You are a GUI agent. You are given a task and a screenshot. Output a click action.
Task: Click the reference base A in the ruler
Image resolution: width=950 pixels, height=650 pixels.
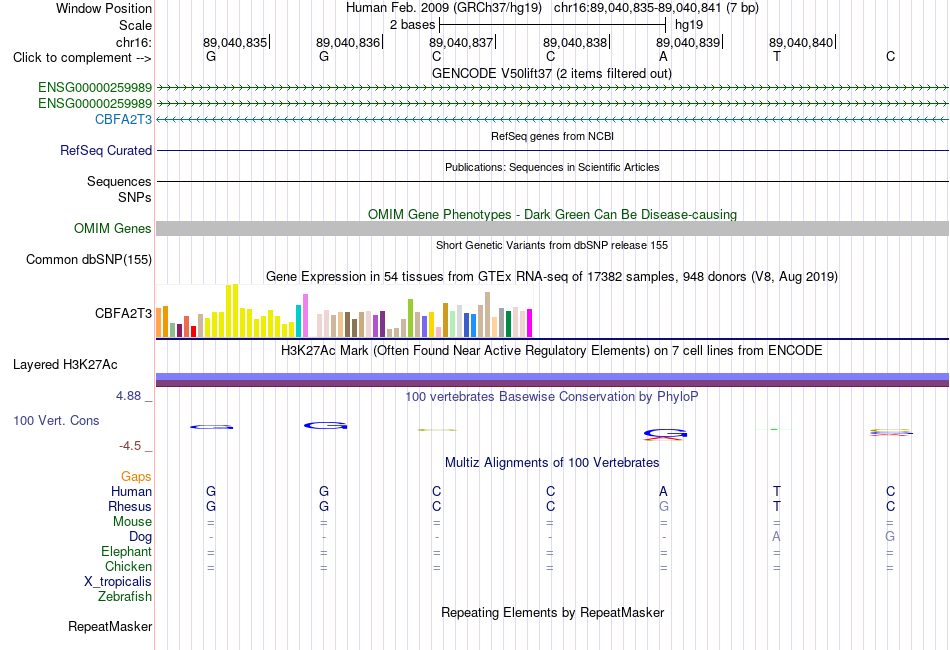[663, 56]
